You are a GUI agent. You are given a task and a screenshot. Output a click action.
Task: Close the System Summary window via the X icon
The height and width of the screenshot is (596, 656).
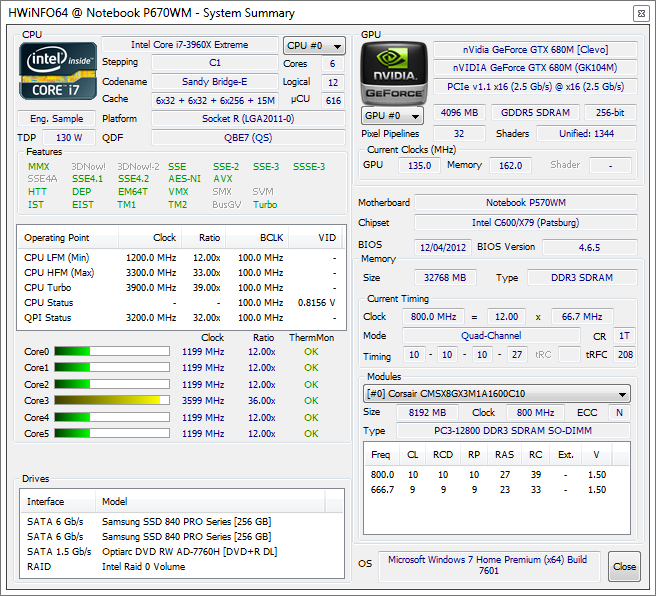(641, 14)
